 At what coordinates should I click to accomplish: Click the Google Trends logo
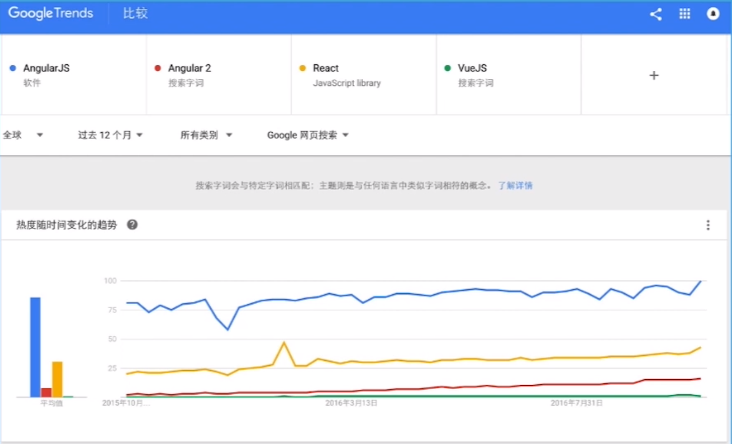(50, 13)
